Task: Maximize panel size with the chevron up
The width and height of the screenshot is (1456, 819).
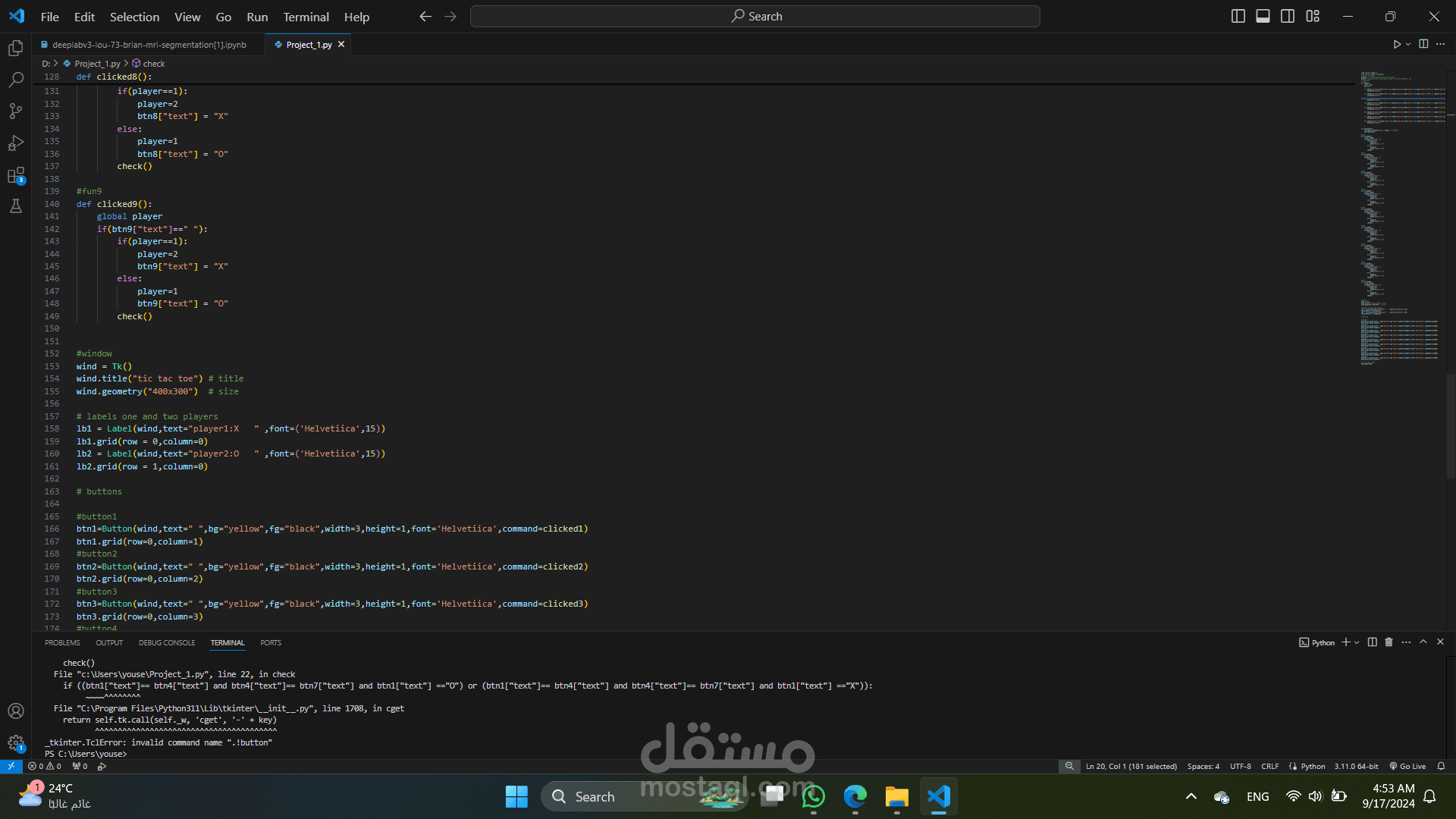Action: [x=1423, y=642]
